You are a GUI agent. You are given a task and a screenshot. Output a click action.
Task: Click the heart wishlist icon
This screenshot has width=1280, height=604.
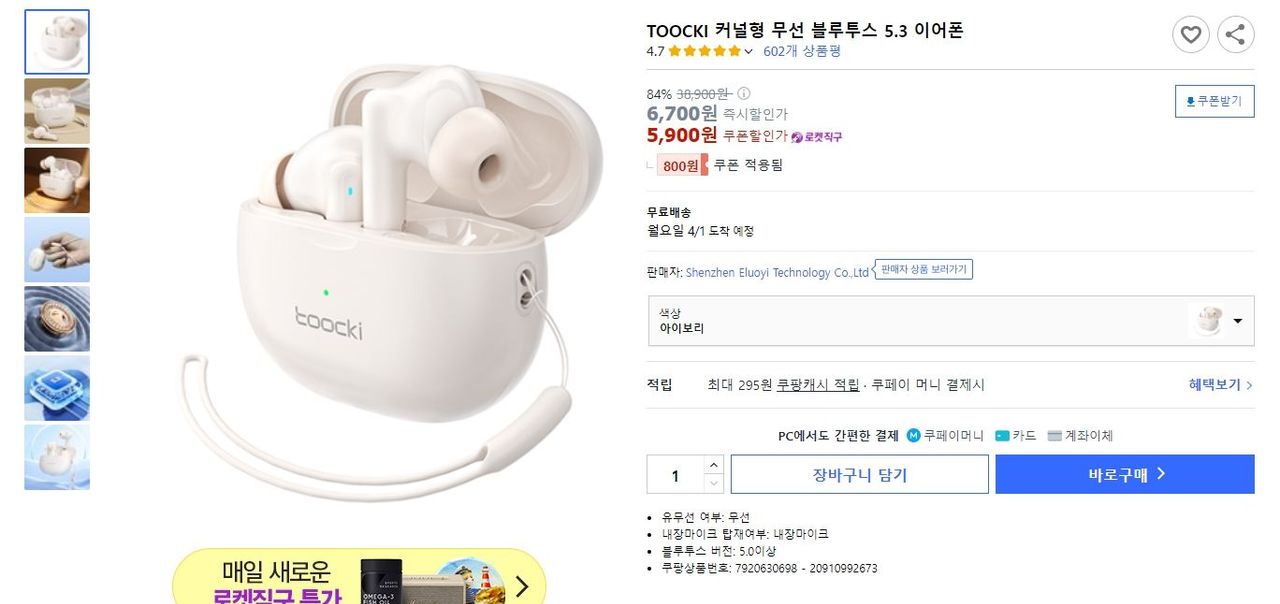click(x=1190, y=33)
